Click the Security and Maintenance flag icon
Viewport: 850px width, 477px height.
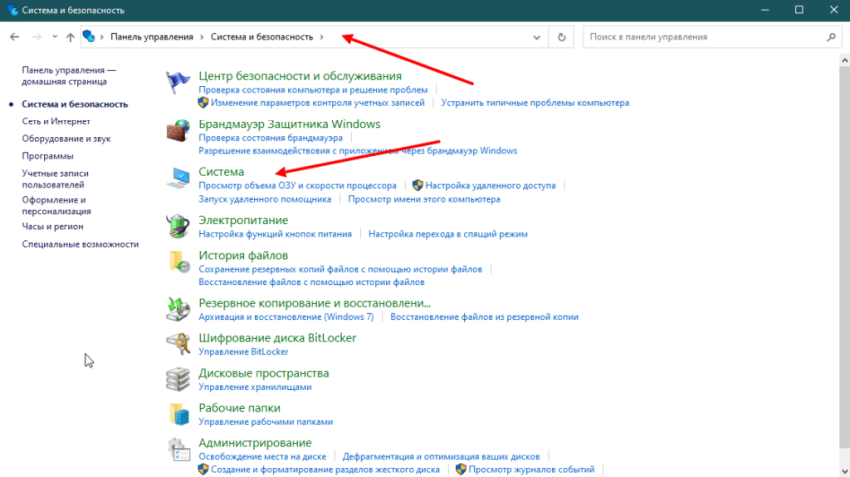coord(178,83)
